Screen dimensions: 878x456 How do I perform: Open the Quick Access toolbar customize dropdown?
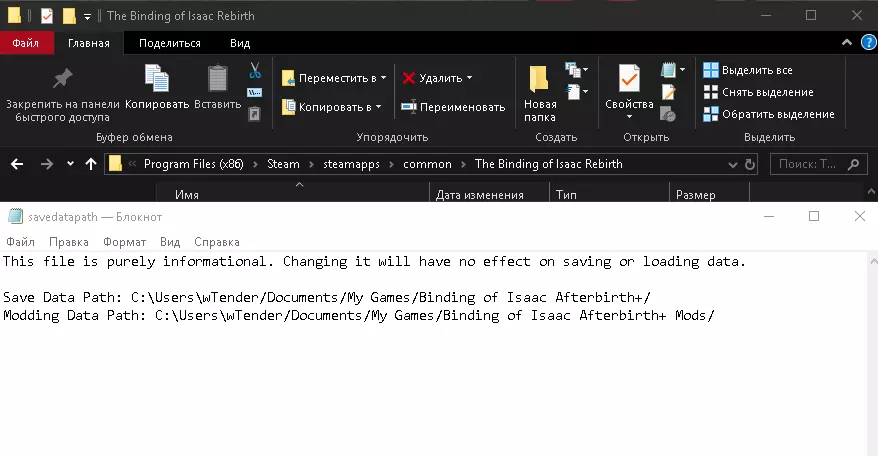click(x=87, y=16)
